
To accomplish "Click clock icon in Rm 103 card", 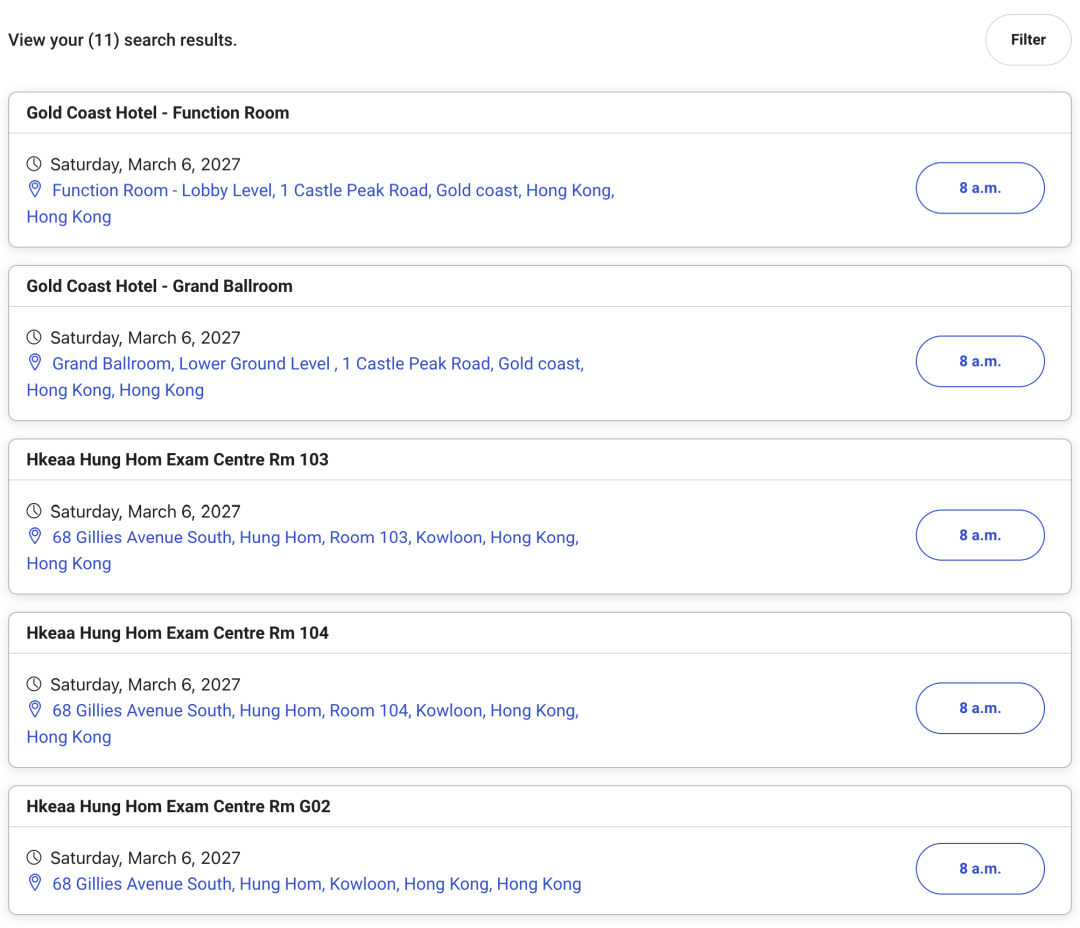I will tap(34, 511).
